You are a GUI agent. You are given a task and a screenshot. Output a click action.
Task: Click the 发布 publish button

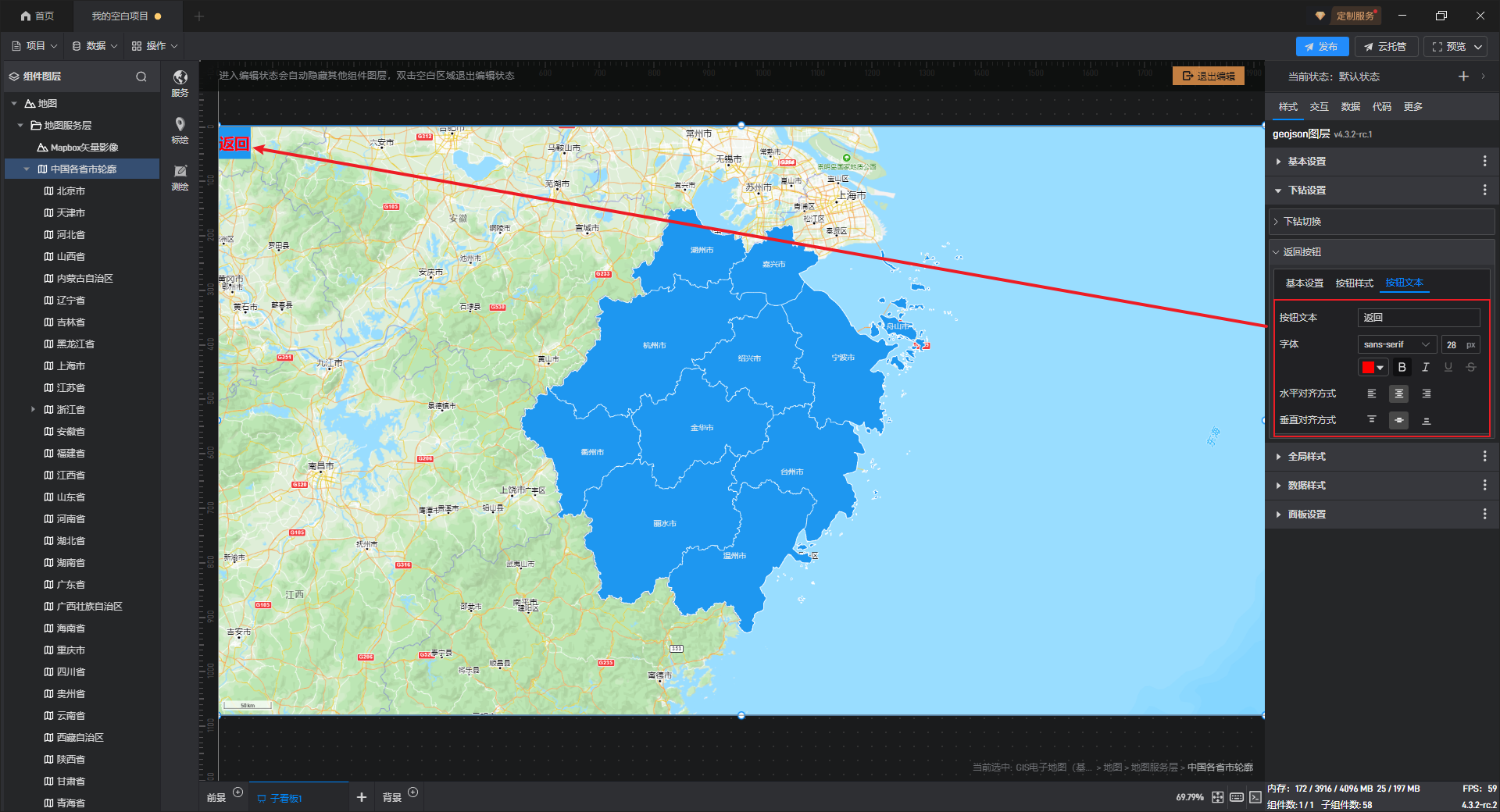(x=1322, y=47)
